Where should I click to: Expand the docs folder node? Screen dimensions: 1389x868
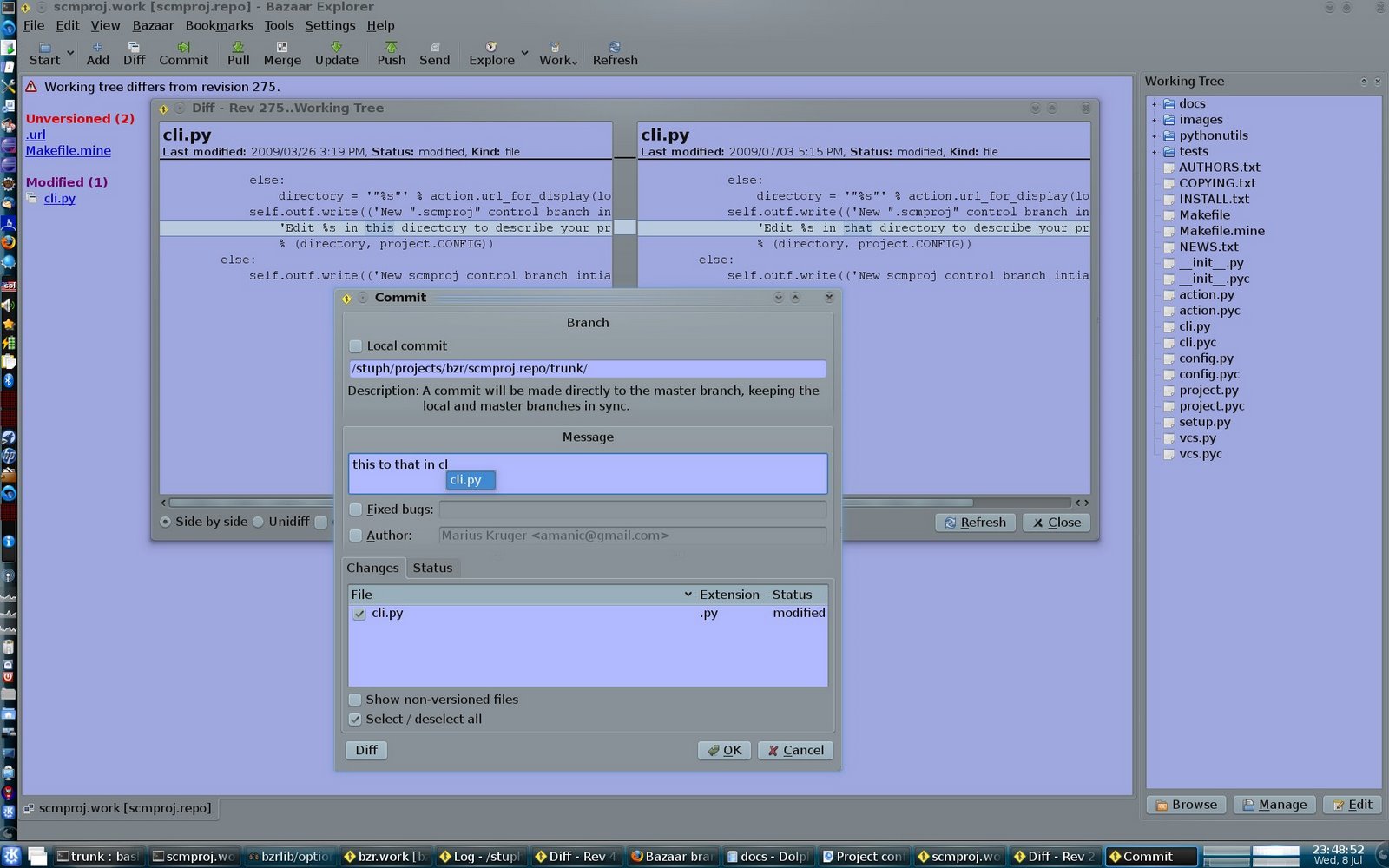pyautogui.click(x=1154, y=104)
